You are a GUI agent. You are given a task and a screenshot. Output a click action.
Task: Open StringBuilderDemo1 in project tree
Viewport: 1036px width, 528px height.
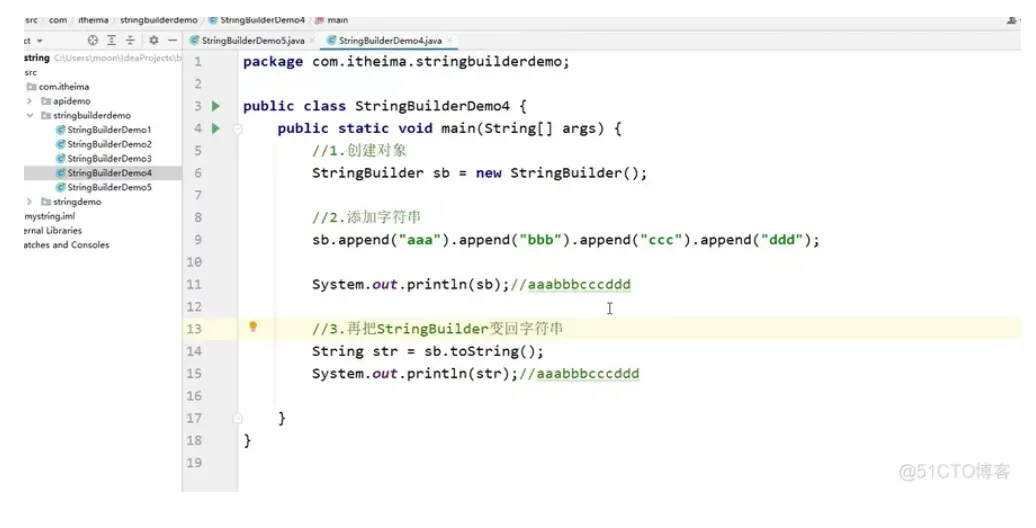pos(109,130)
